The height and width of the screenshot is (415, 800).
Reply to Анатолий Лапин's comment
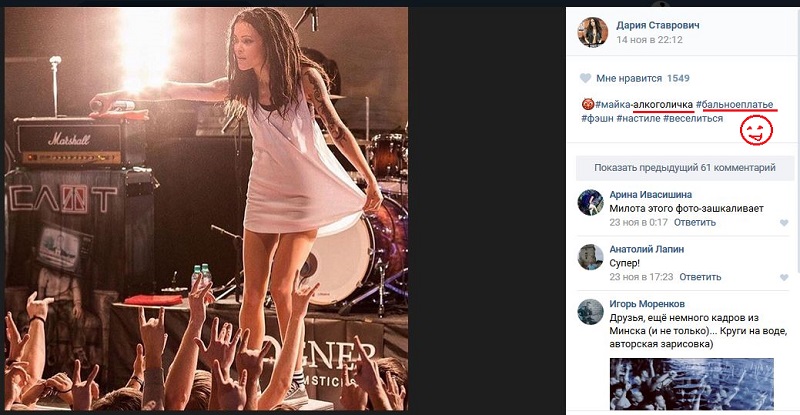coord(700,276)
